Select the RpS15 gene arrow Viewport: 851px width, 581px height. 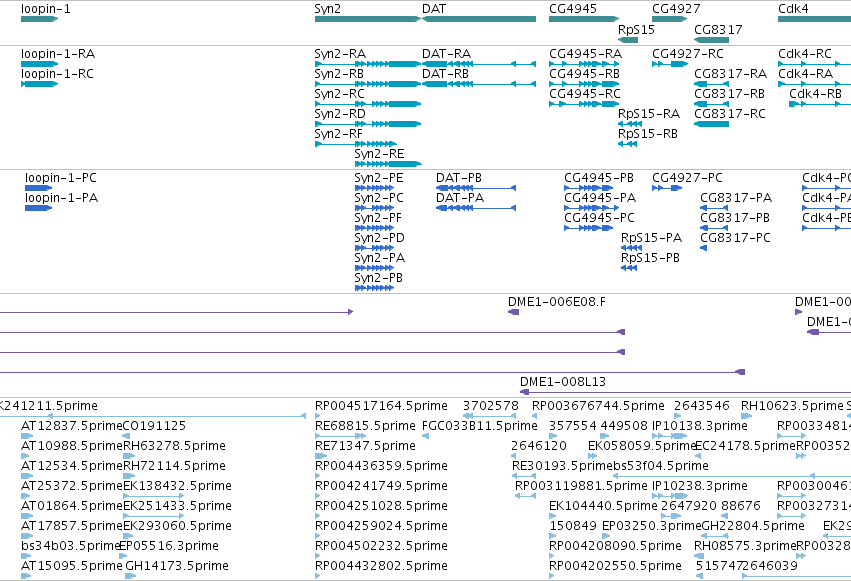tap(628, 40)
